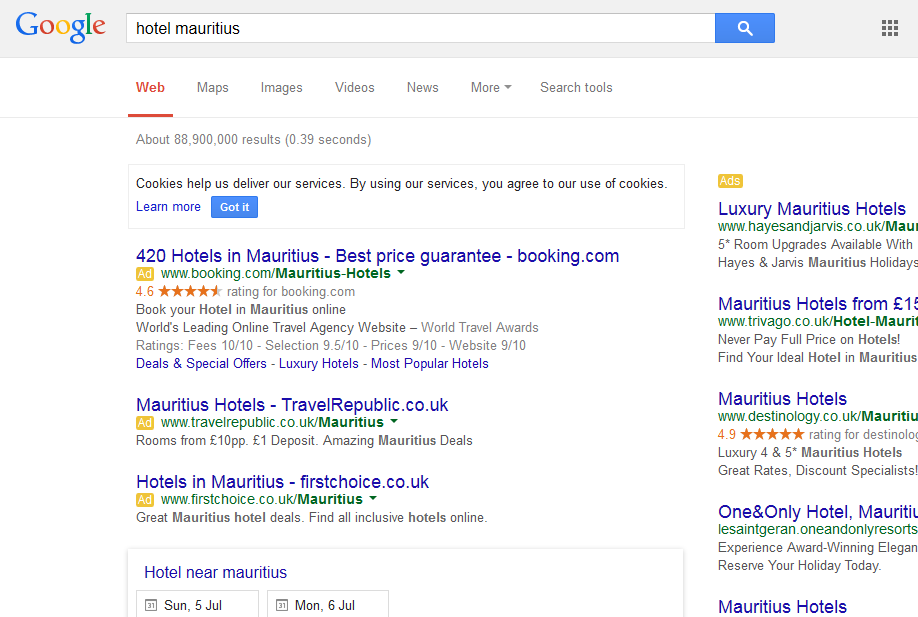Click the Ad badge of the booking.com result
Image resolution: width=918 pixels, height=617 pixels.
[145, 274]
